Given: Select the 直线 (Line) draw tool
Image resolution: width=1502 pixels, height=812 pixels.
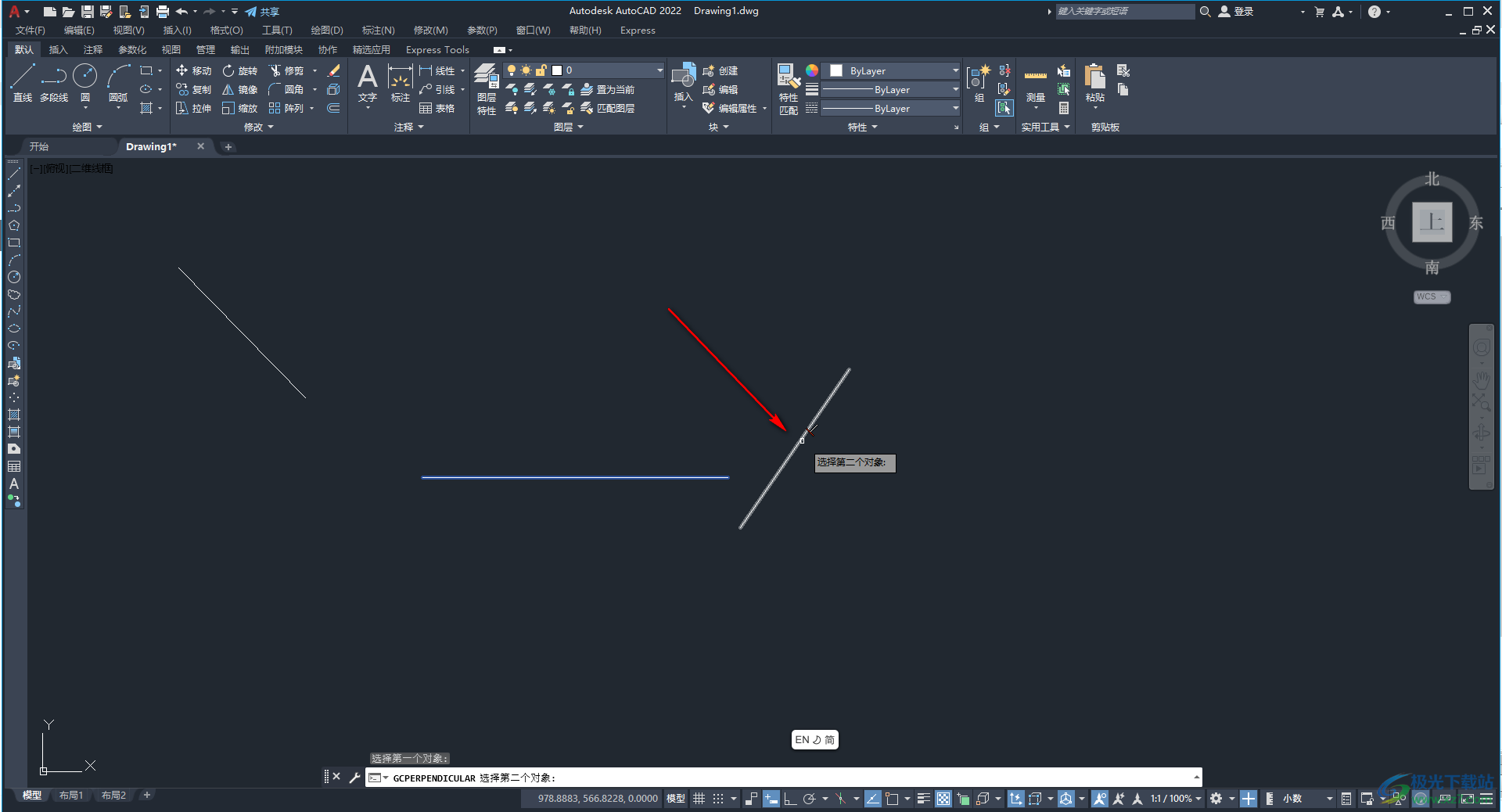Looking at the screenshot, I should [x=22, y=83].
